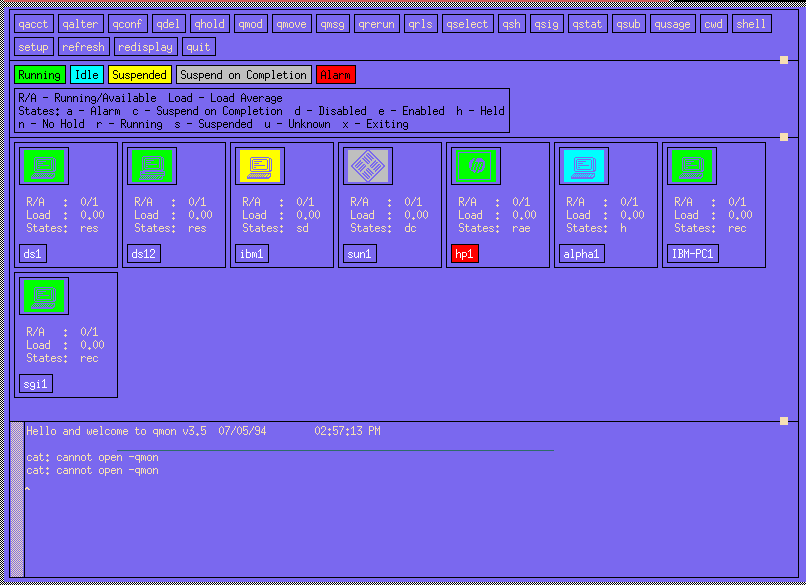Select the gray sun1 queue icon
The height and width of the screenshot is (585, 806).
368,166
